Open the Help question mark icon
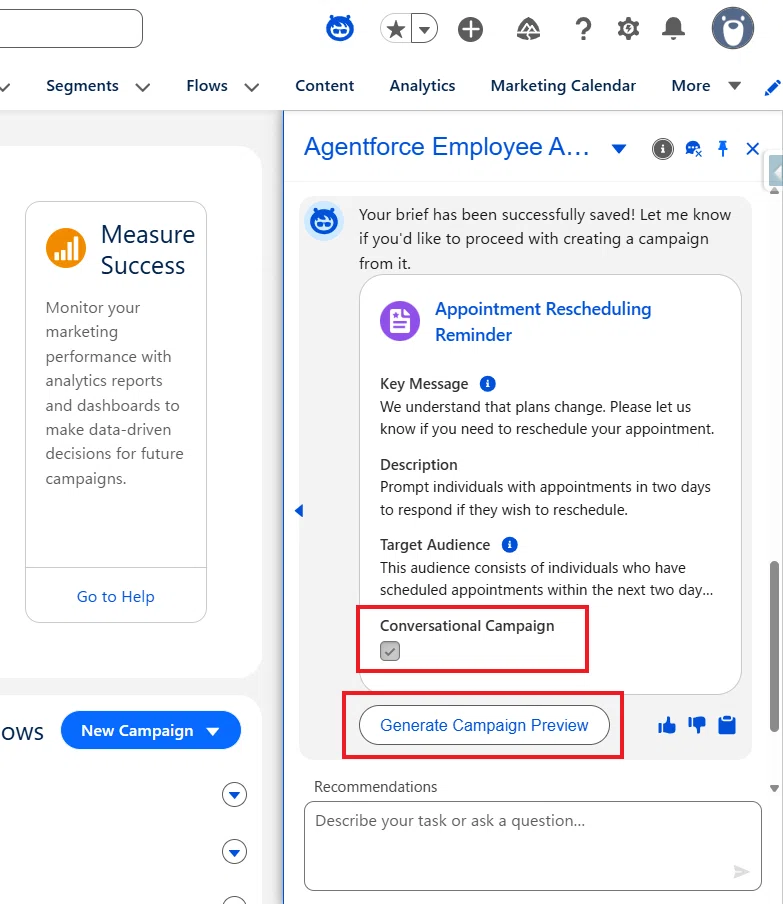The width and height of the screenshot is (783, 904). pos(584,29)
